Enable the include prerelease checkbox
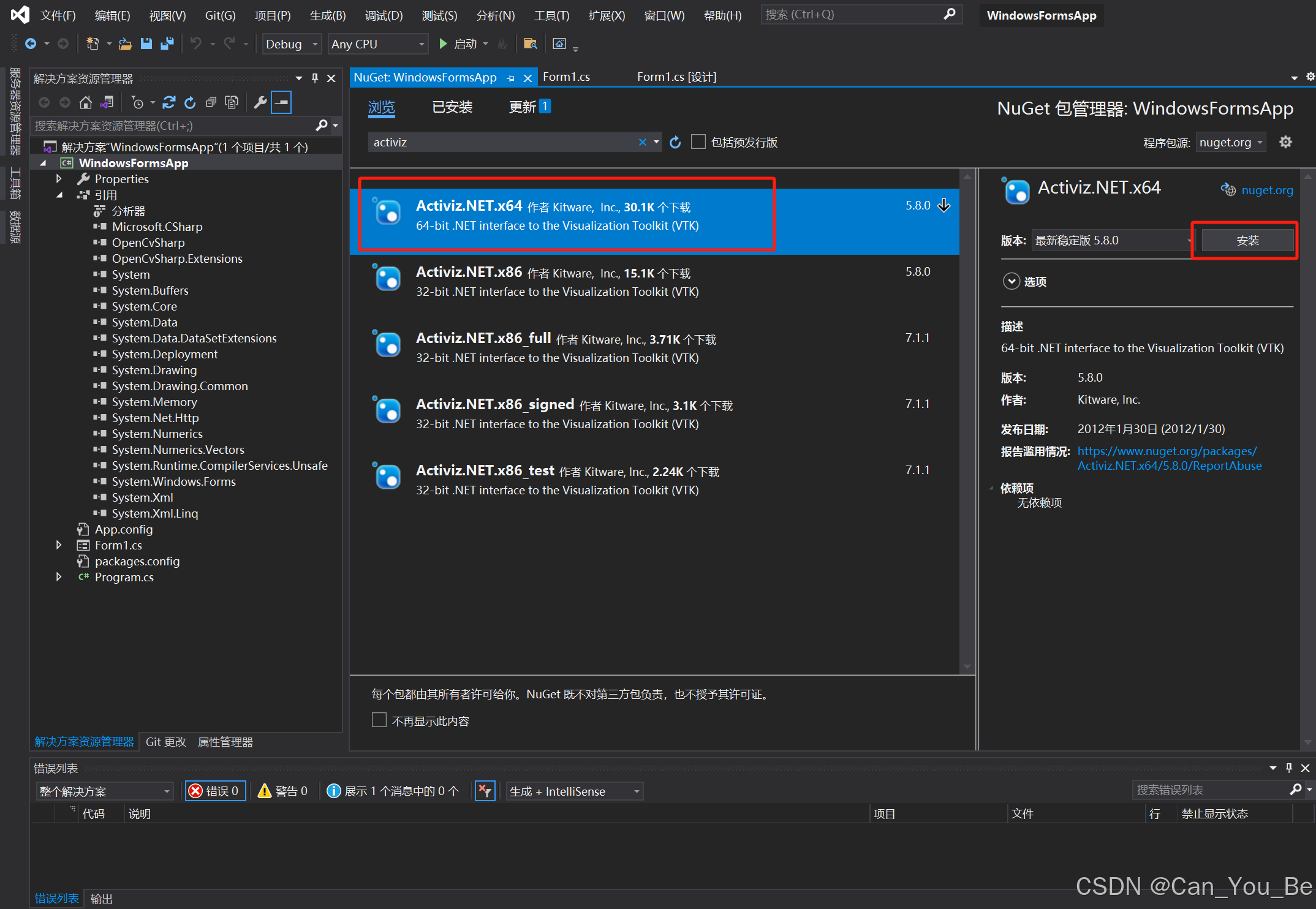The image size is (1316, 909). click(698, 142)
